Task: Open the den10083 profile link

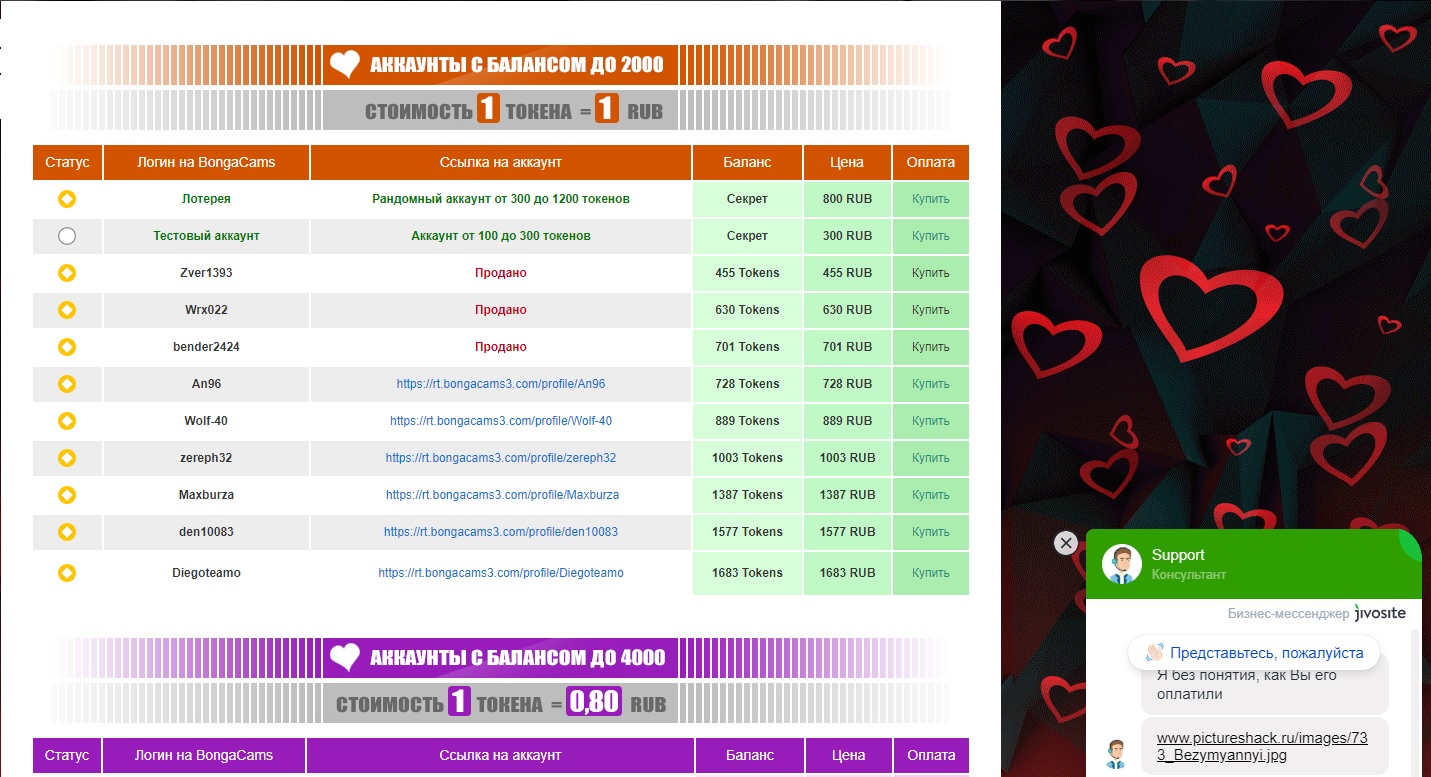Action: point(501,532)
